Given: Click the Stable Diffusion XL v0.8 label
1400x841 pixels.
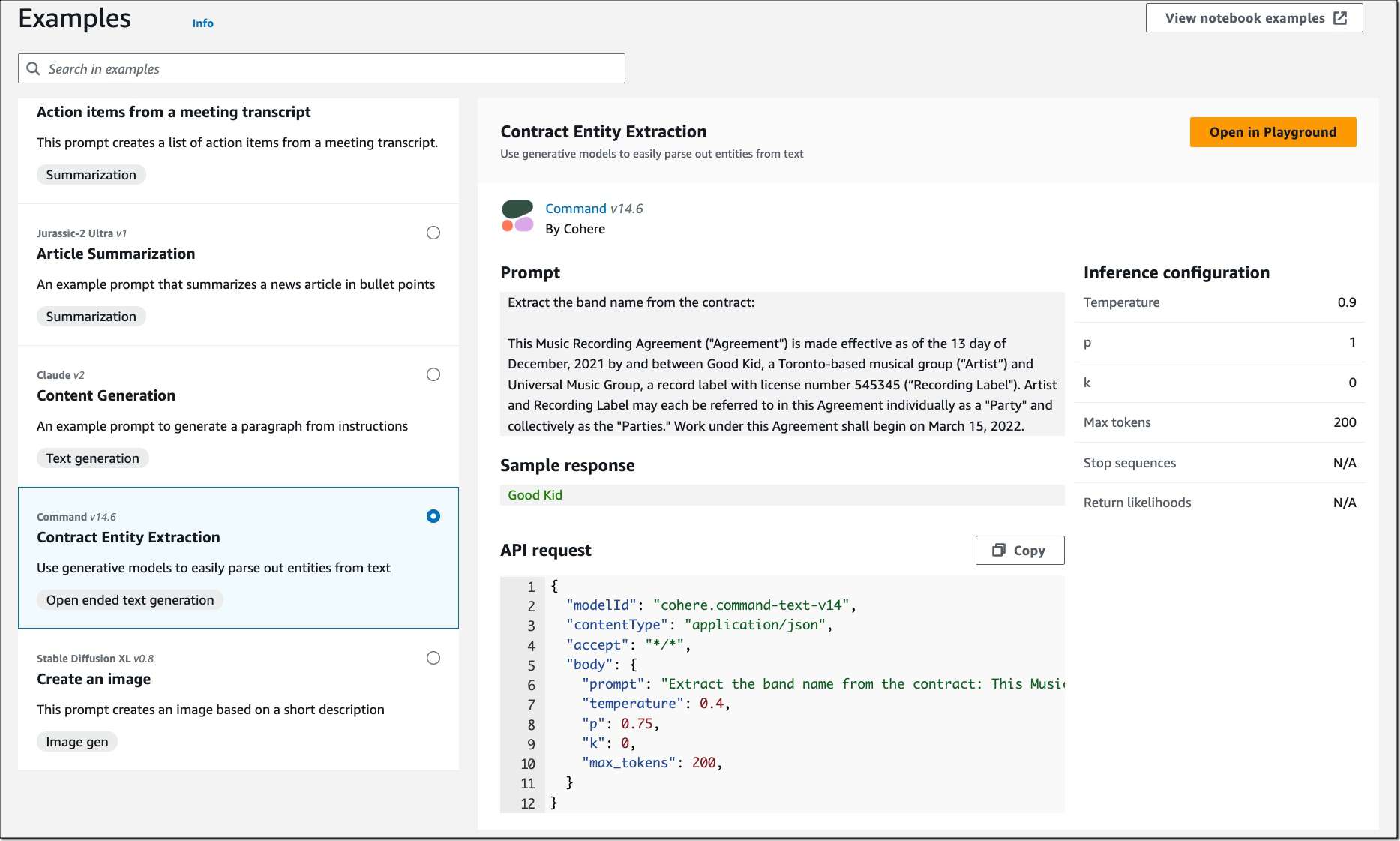Looking at the screenshot, I should [x=95, y=659].
